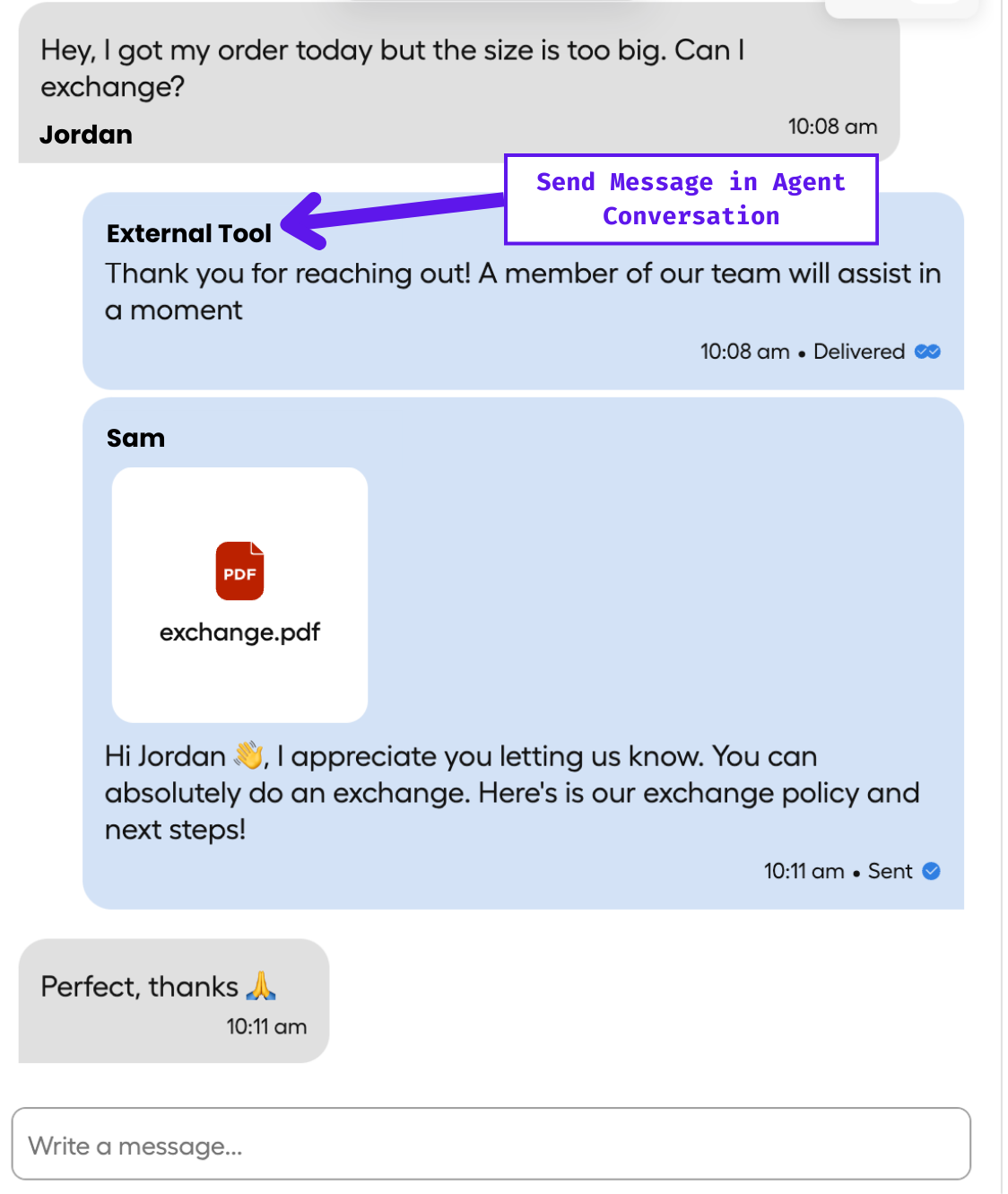
Task: Focus the Write a message field
Action: pos(491,1144)
